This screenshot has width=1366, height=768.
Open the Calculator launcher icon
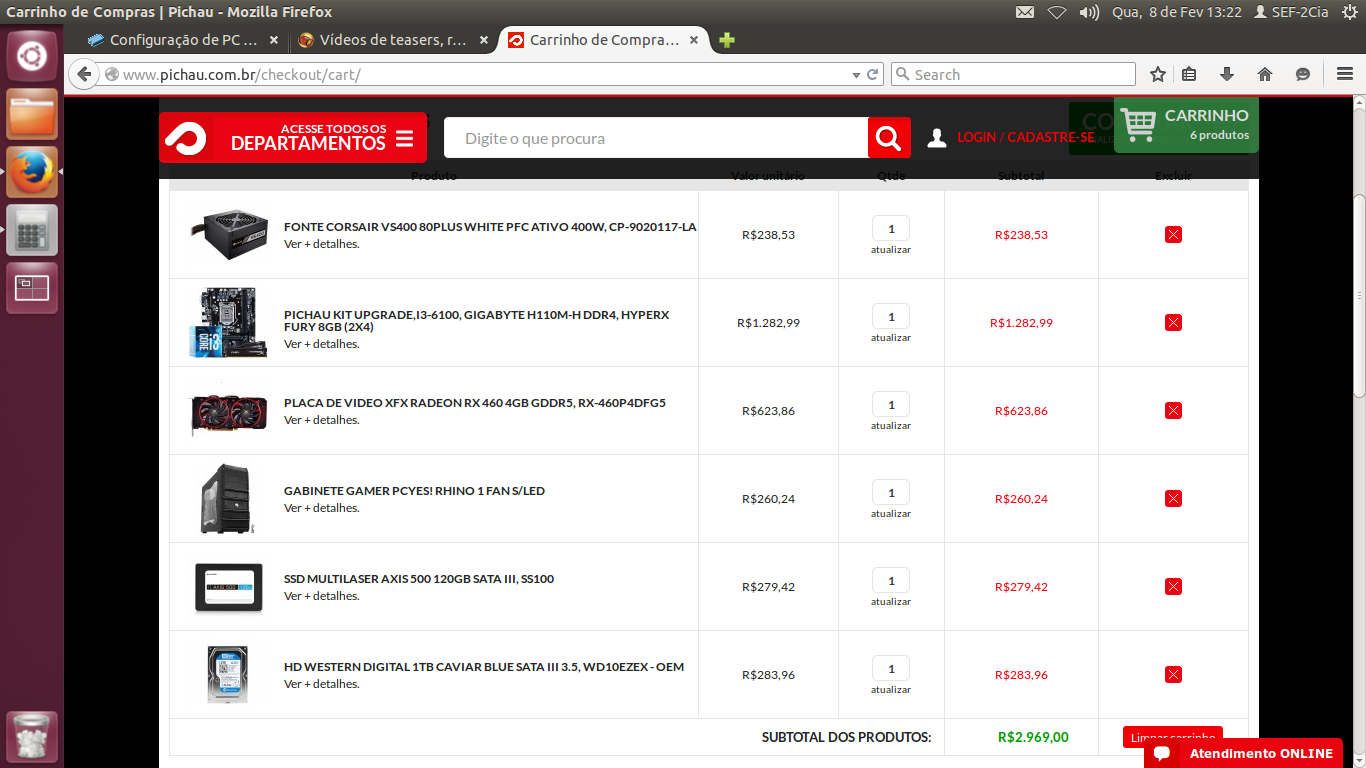32,230
